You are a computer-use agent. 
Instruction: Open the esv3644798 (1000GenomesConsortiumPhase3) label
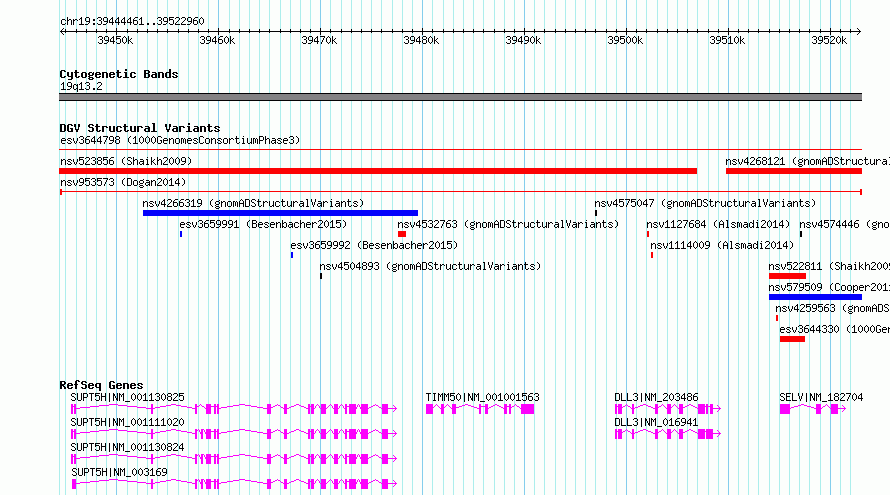pos(180,140)
